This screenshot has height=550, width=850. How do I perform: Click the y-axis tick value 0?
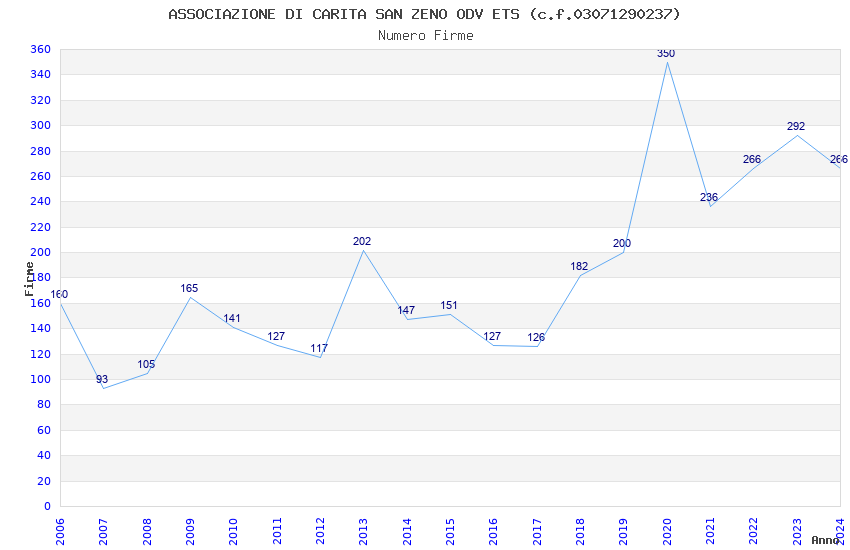point(48,506)
